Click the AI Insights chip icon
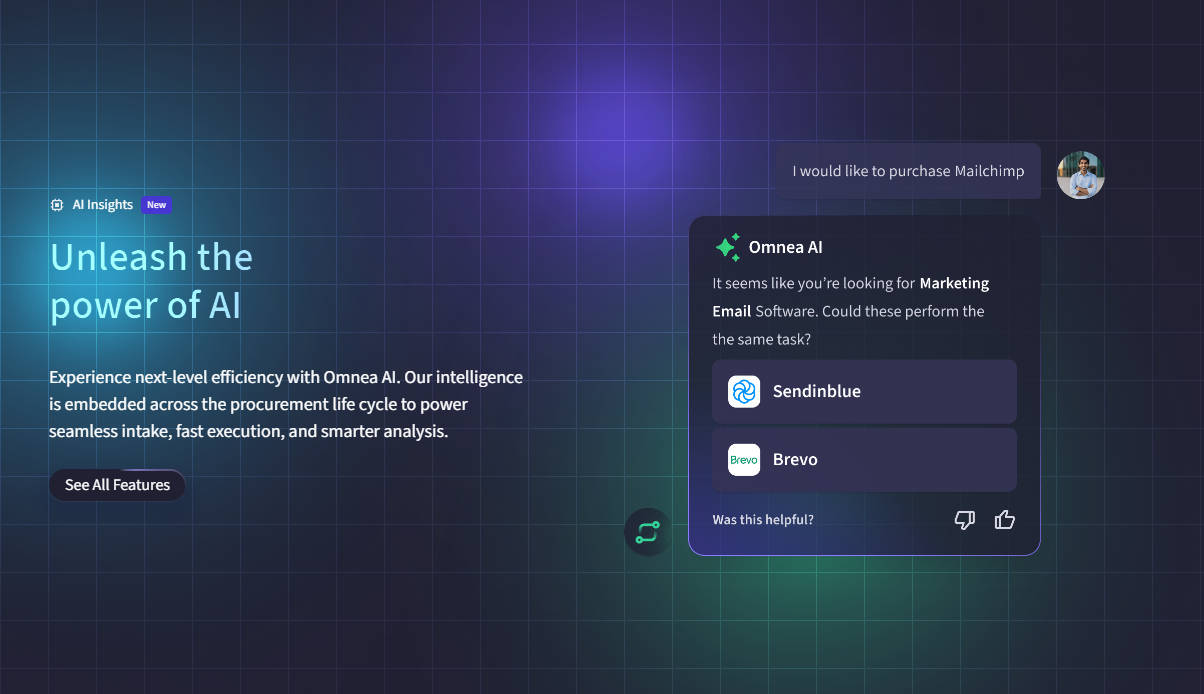The width and height of the screenshot is (1204, 694). (x=57, y=205)
